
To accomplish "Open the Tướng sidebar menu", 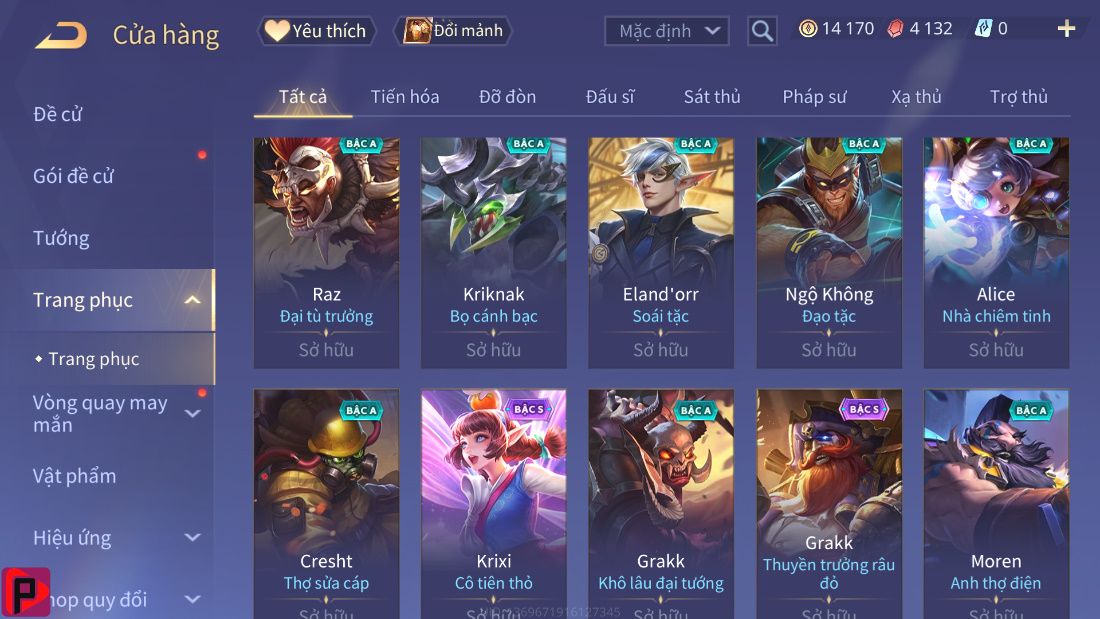I will tap(61, 239).
